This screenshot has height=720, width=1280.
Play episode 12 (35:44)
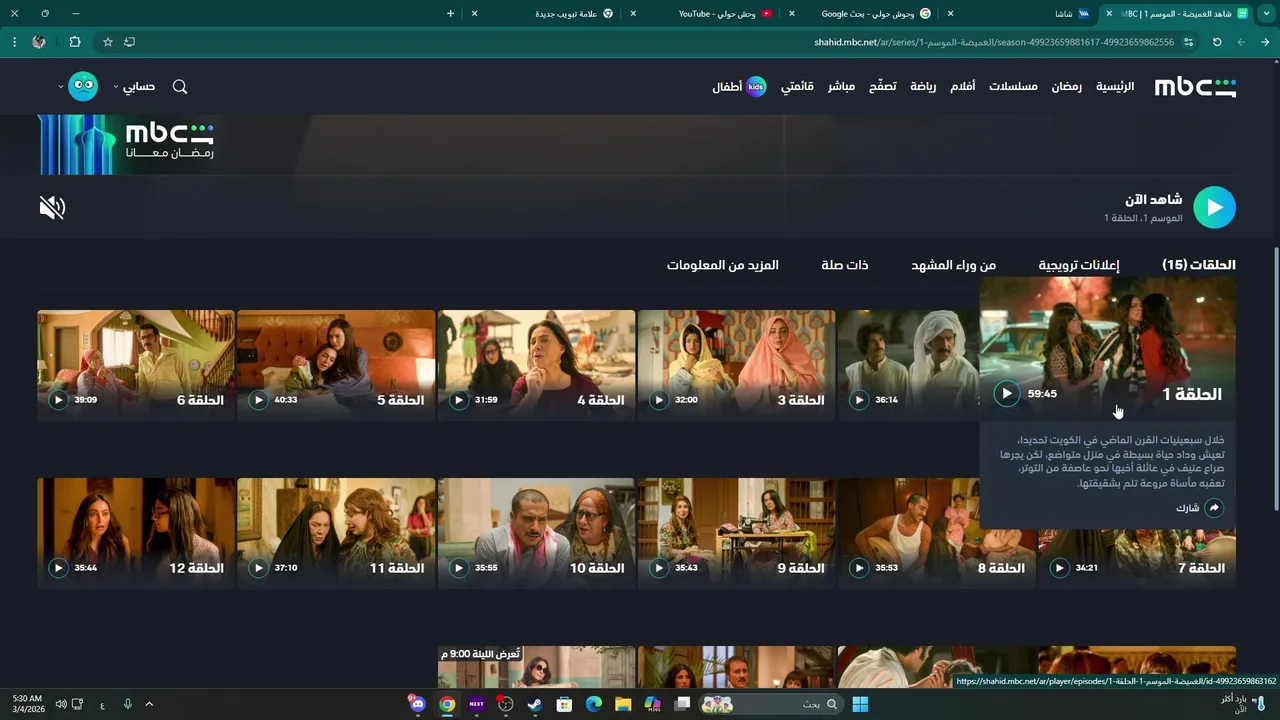coord(59,568)
